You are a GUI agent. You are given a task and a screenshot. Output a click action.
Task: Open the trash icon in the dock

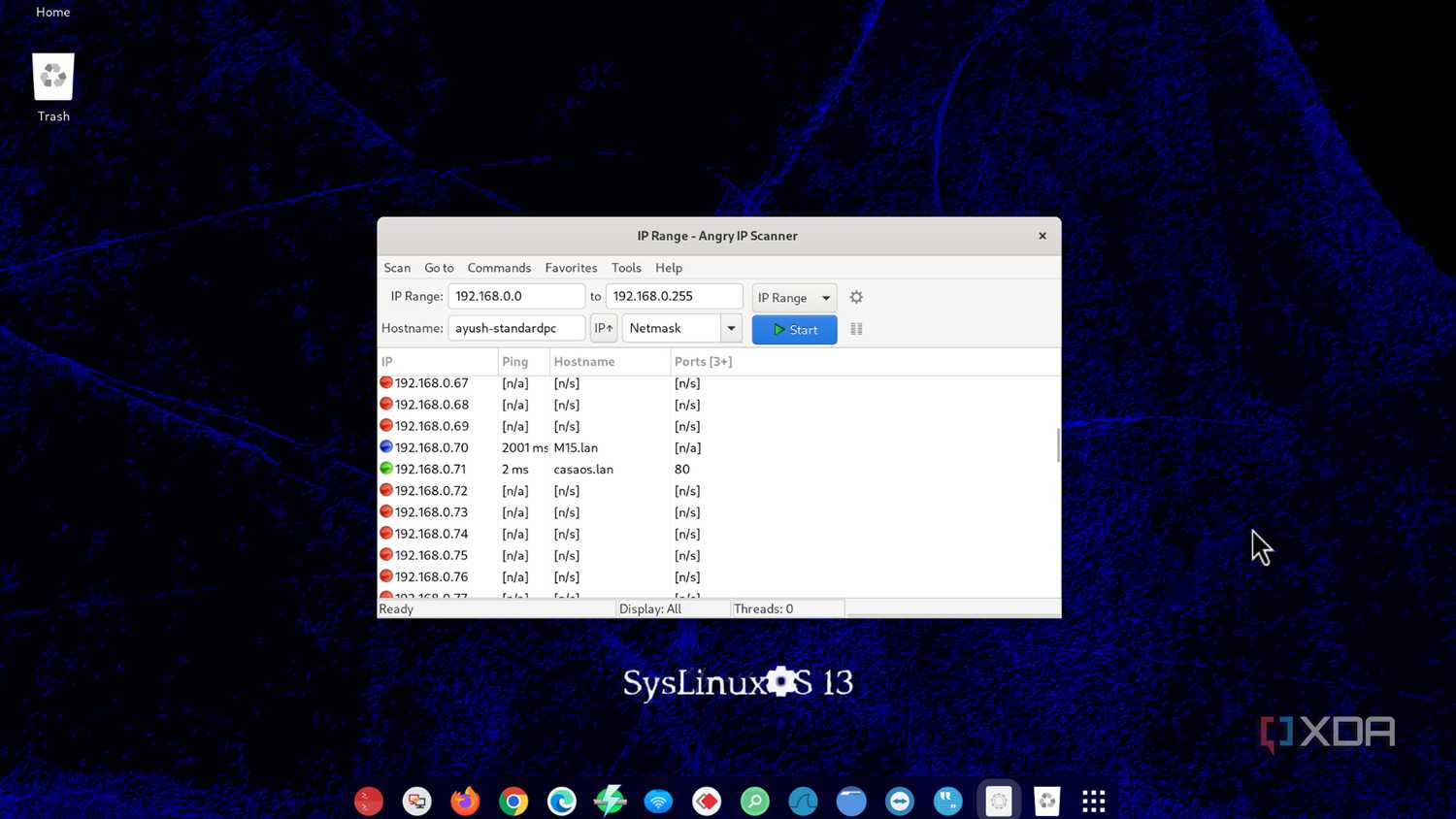click(x=1046, y=801)
